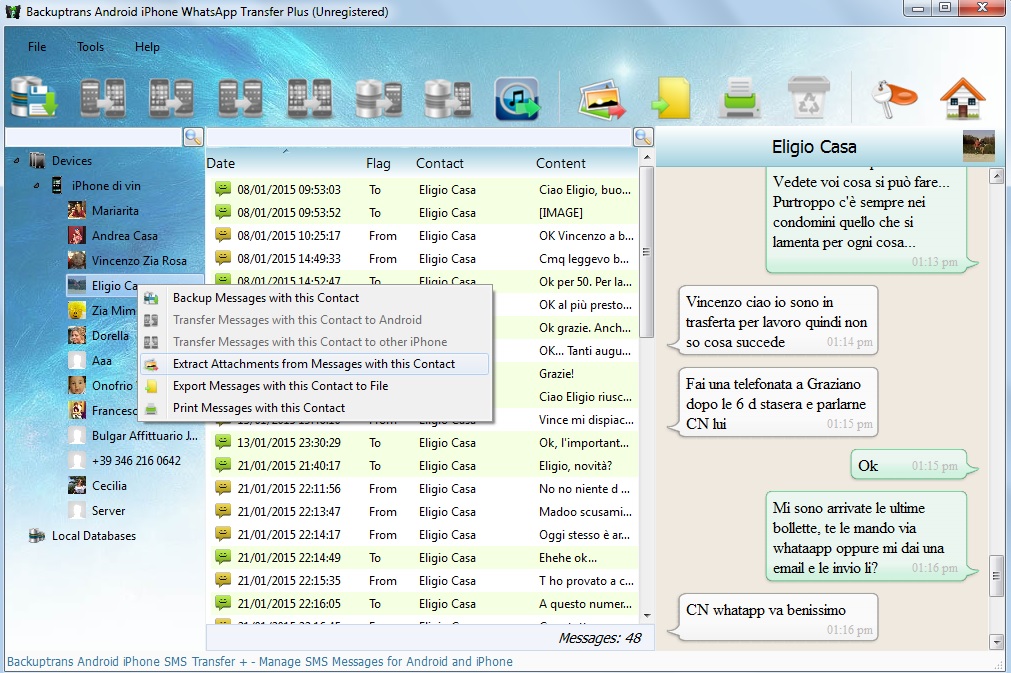
Task: Click the chat preview scroll-up arrow
Action: point(996,175)
